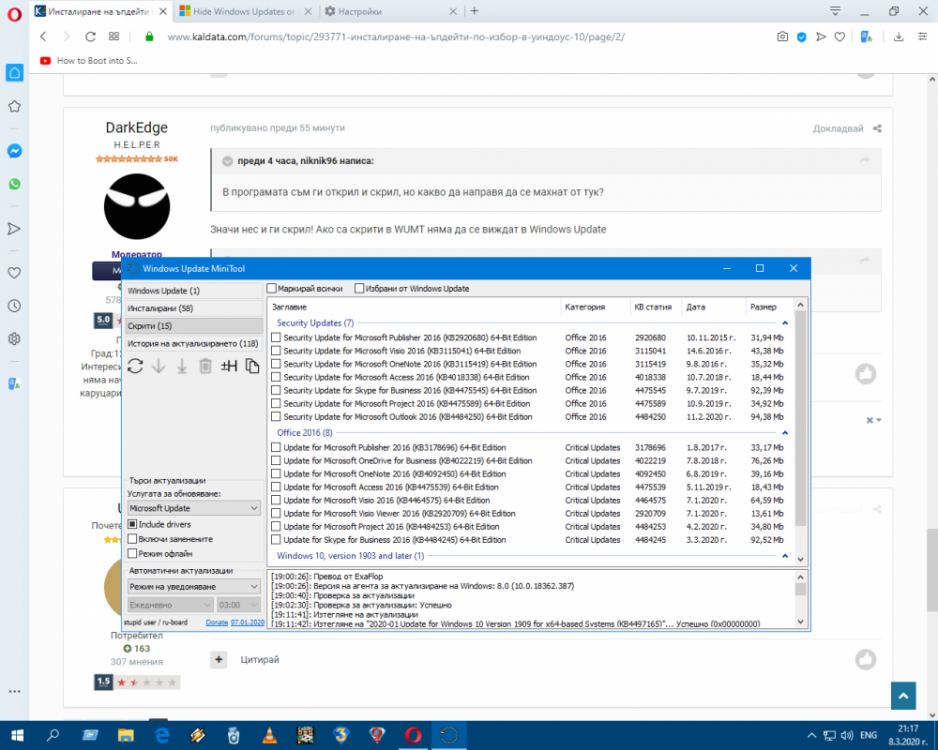Open Opera main menu logo

[x=14, y=14]
